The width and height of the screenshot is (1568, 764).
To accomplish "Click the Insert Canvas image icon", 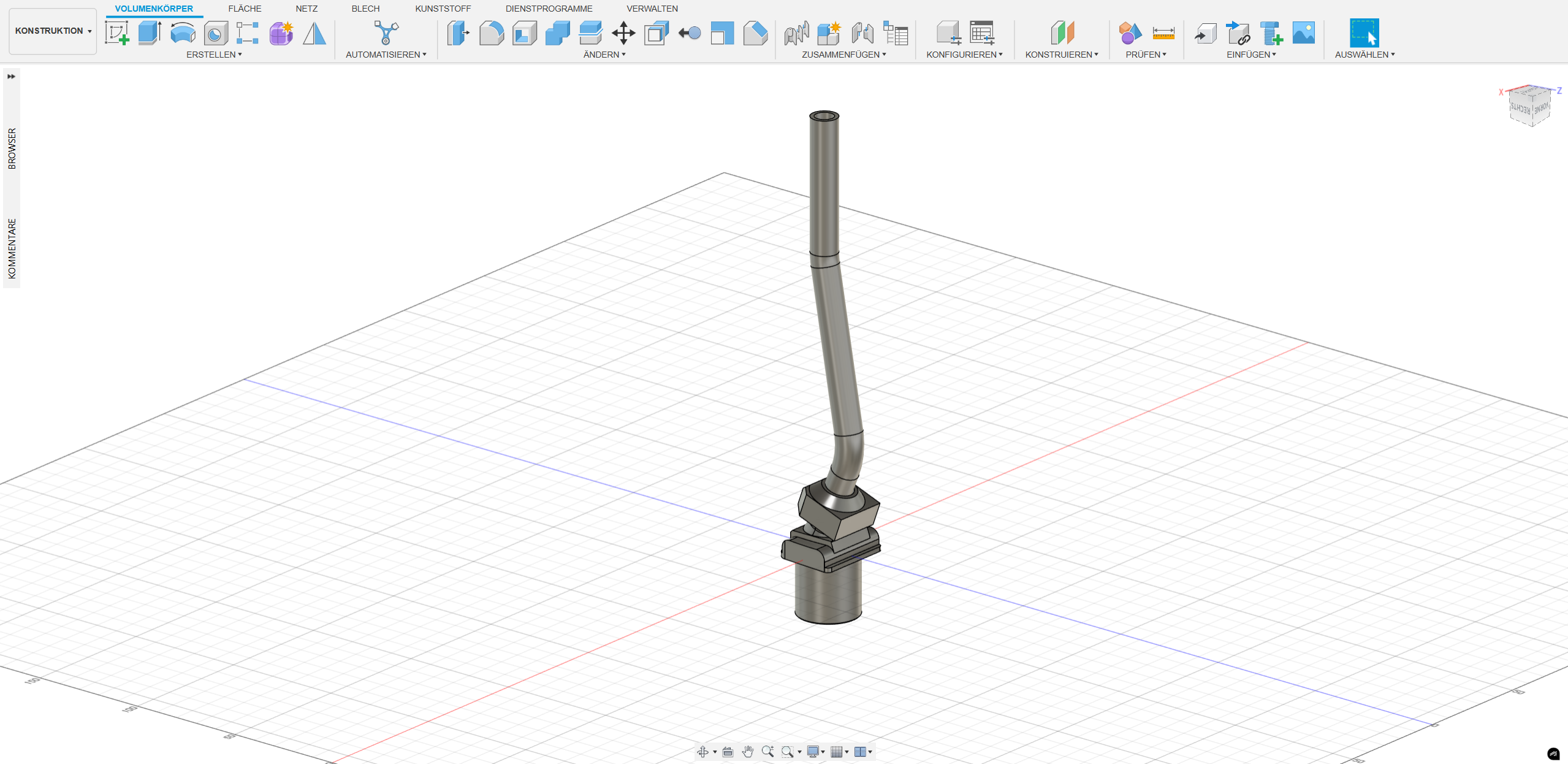I will click(x=1303, y=32).
